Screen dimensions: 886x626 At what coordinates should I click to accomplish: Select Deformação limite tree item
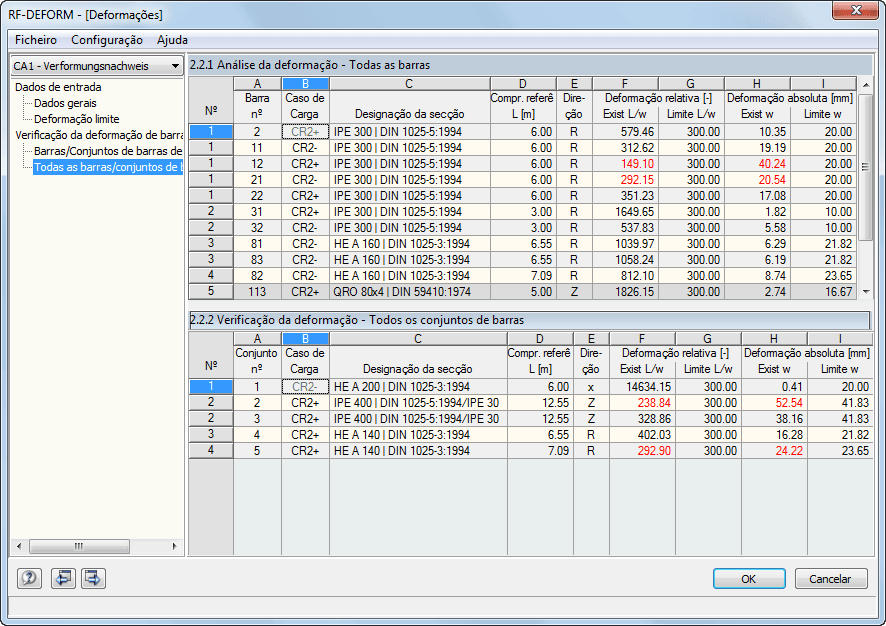click(76, 119)
